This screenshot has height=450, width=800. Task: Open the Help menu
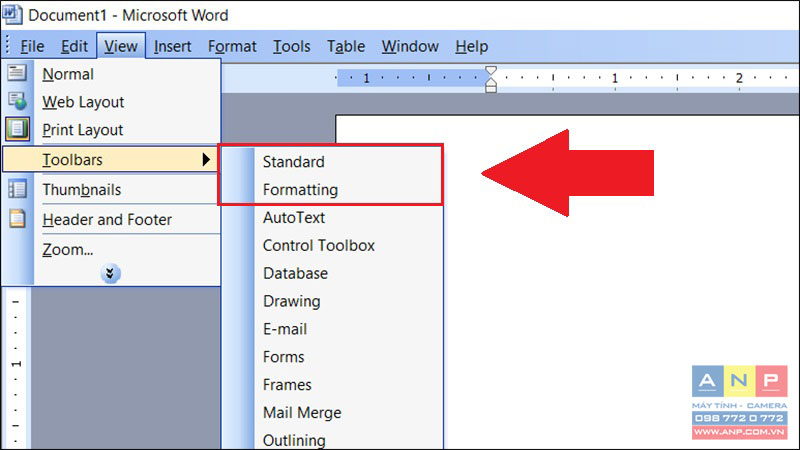[472, 46]
